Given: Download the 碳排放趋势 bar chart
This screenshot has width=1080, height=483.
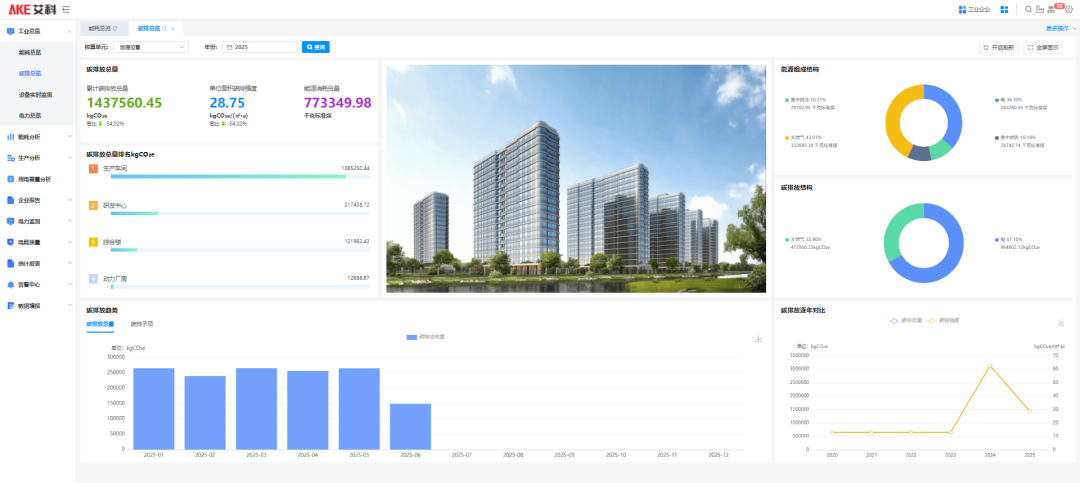Looking at the screenshot, I should point(758,339).
